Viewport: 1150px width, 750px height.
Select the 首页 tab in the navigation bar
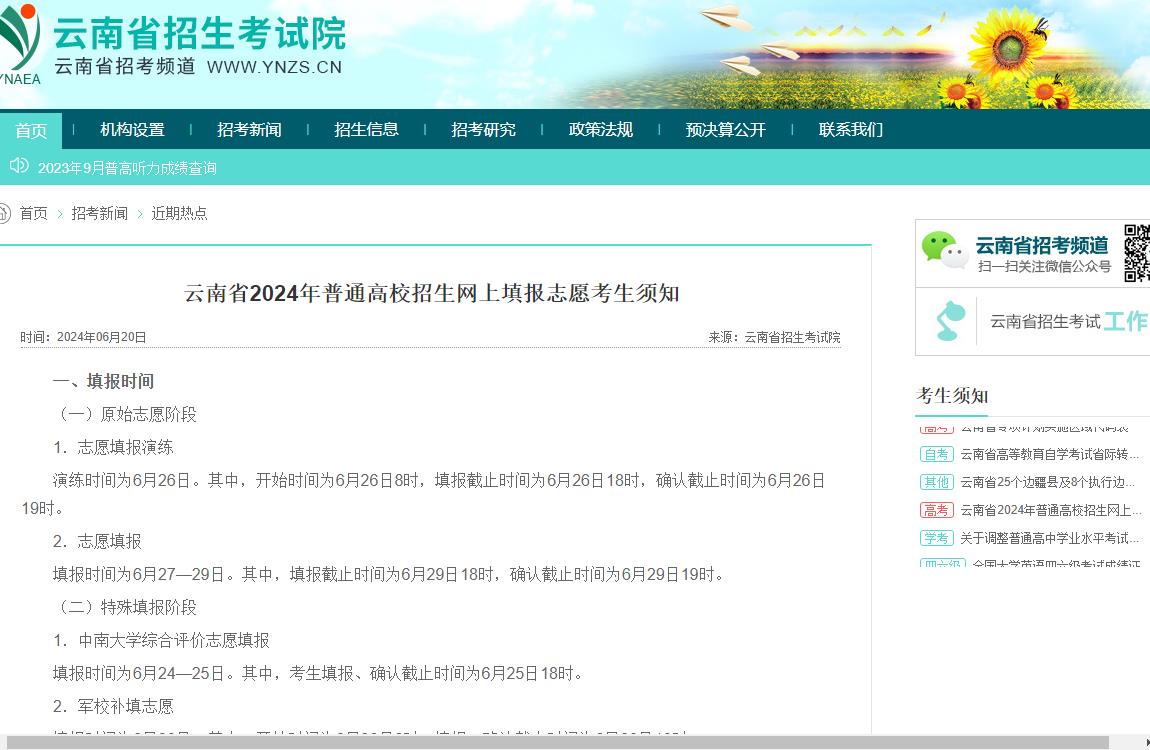coord(30,129)
